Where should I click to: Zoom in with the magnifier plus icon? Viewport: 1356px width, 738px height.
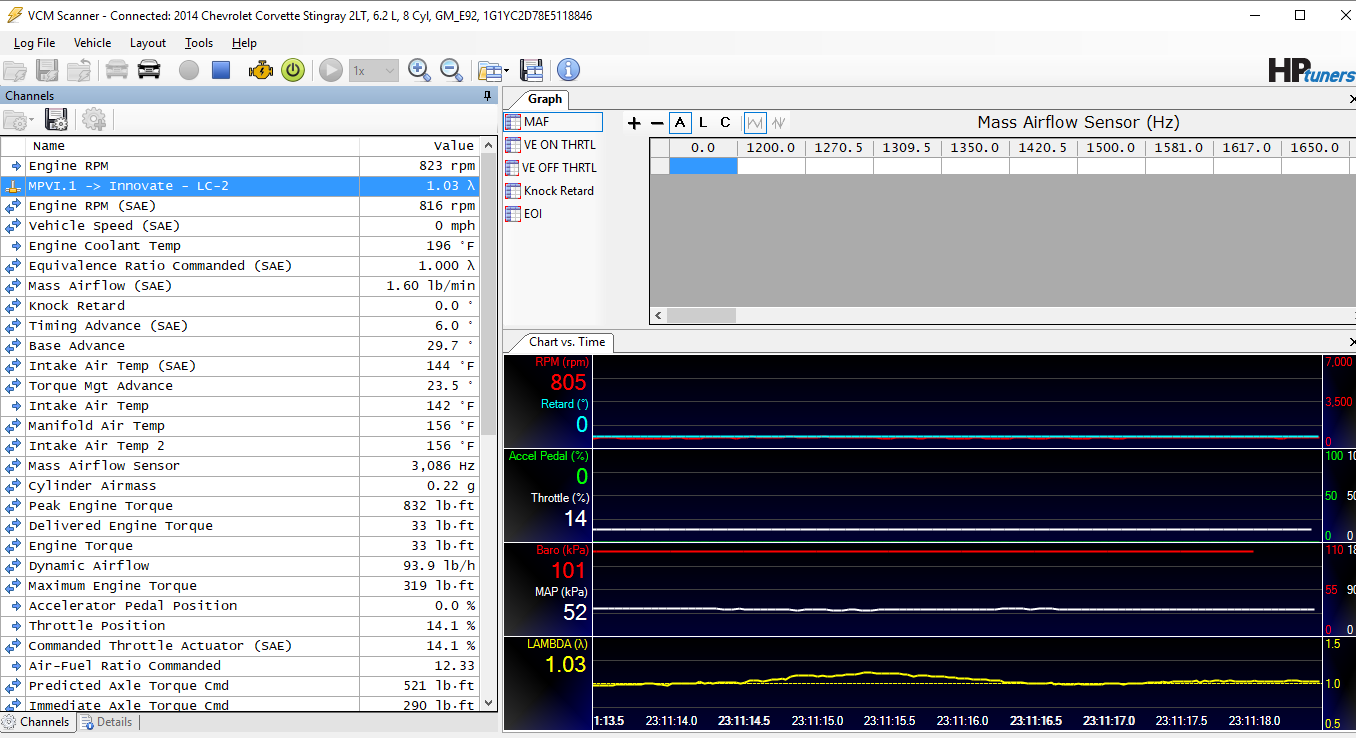419,70
